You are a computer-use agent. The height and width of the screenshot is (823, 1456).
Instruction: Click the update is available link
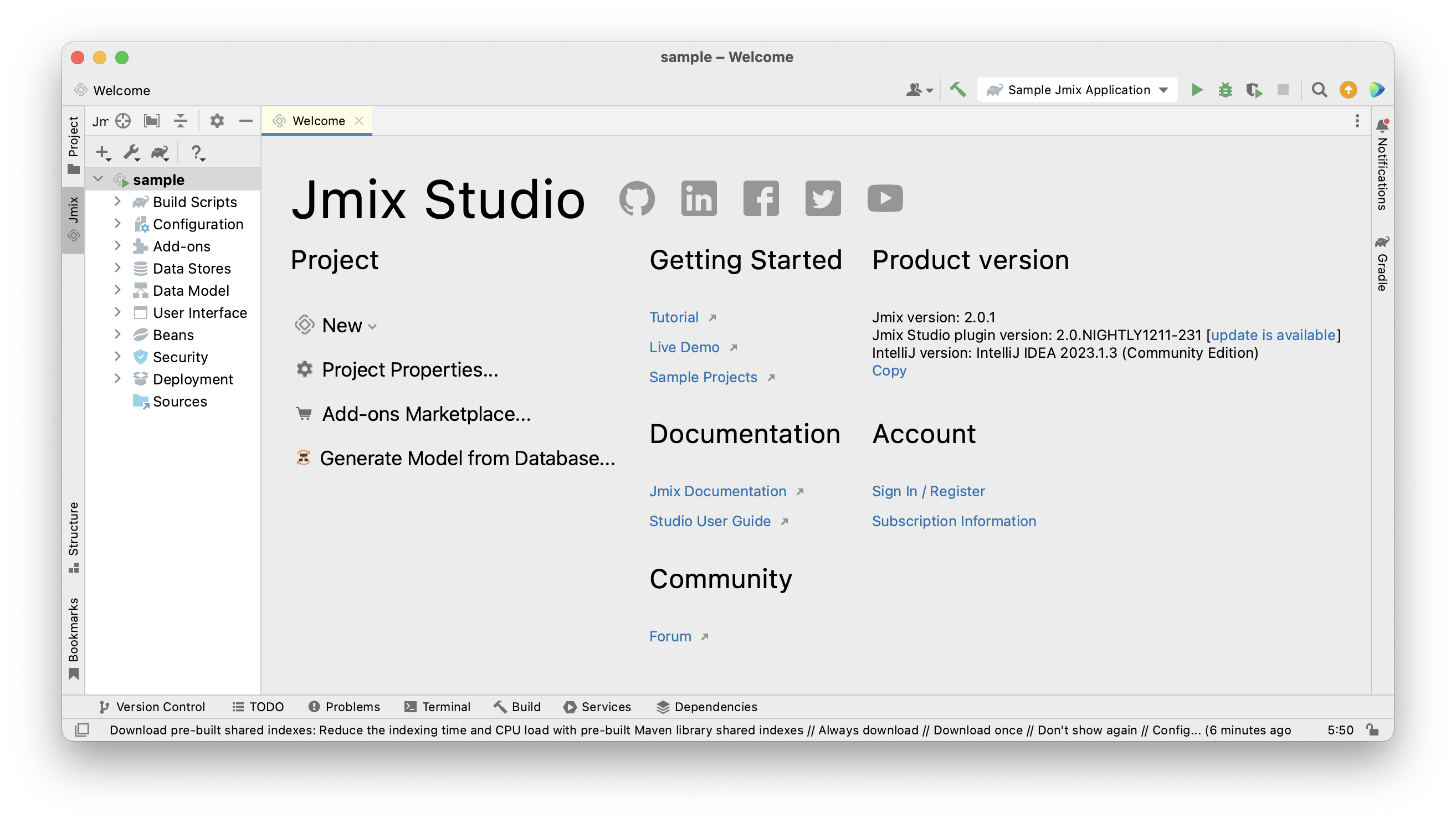pos(1273,335)
